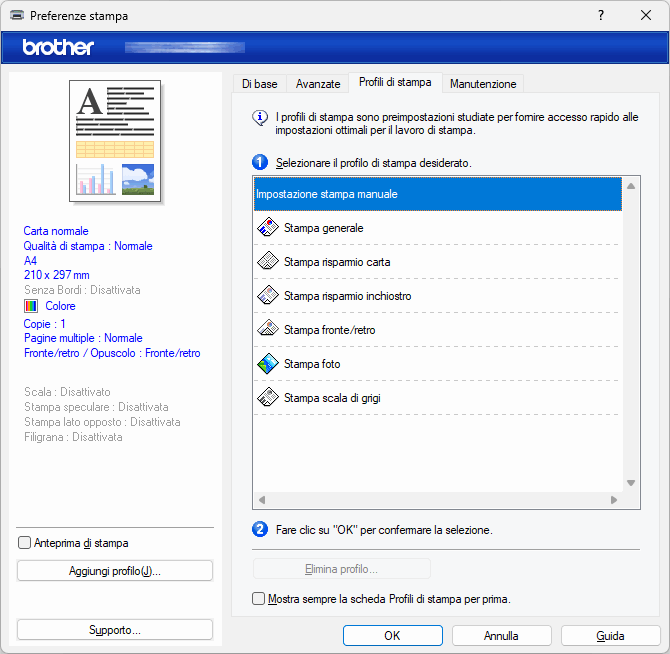Click the Stampa foto profile icon
The image size is (670, 654).
[267, 364]
